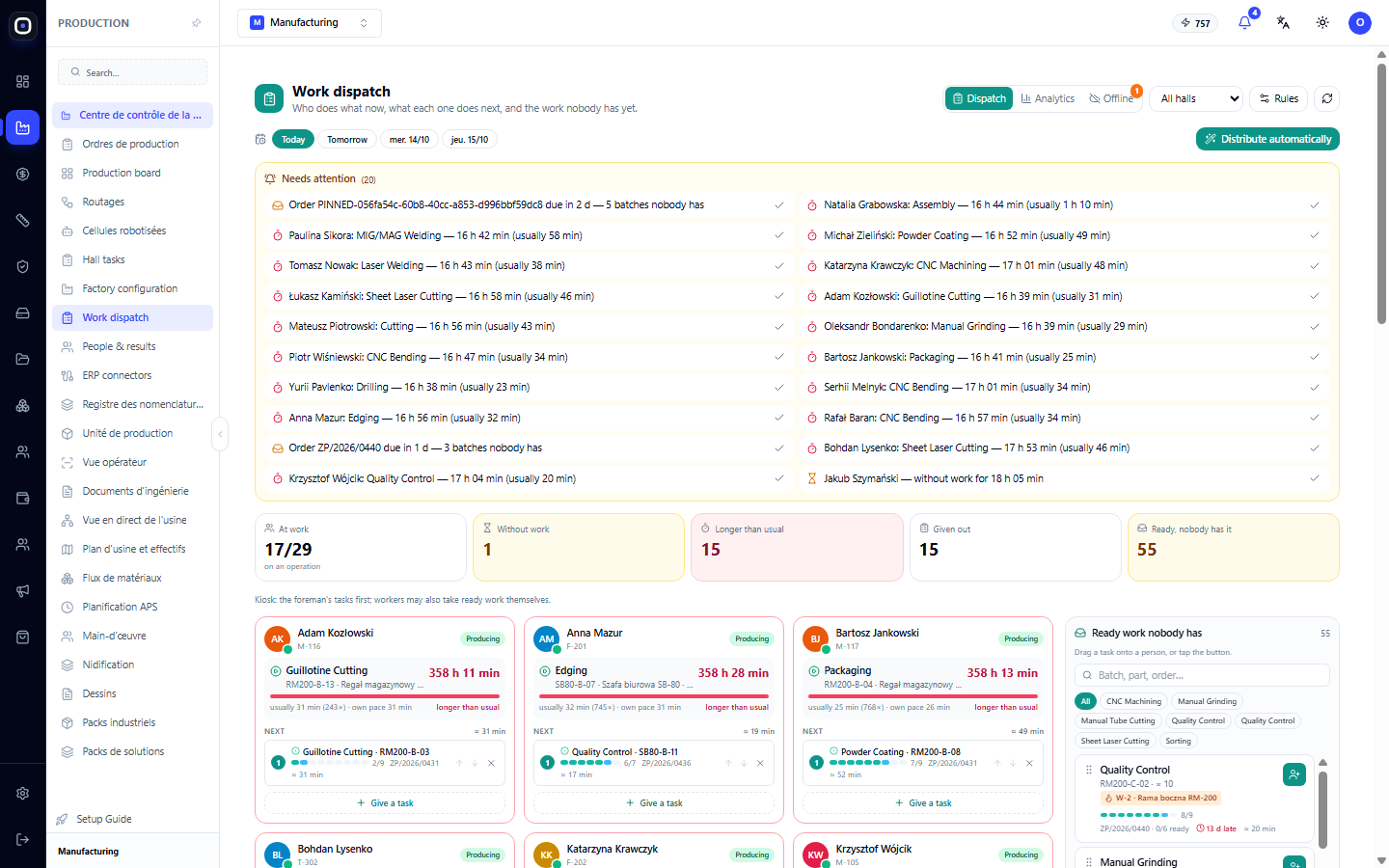Toggle the CNC Machining filter chip
Image resolution: width=1389 pixels, height=868 pixels.
[1133, 701]
